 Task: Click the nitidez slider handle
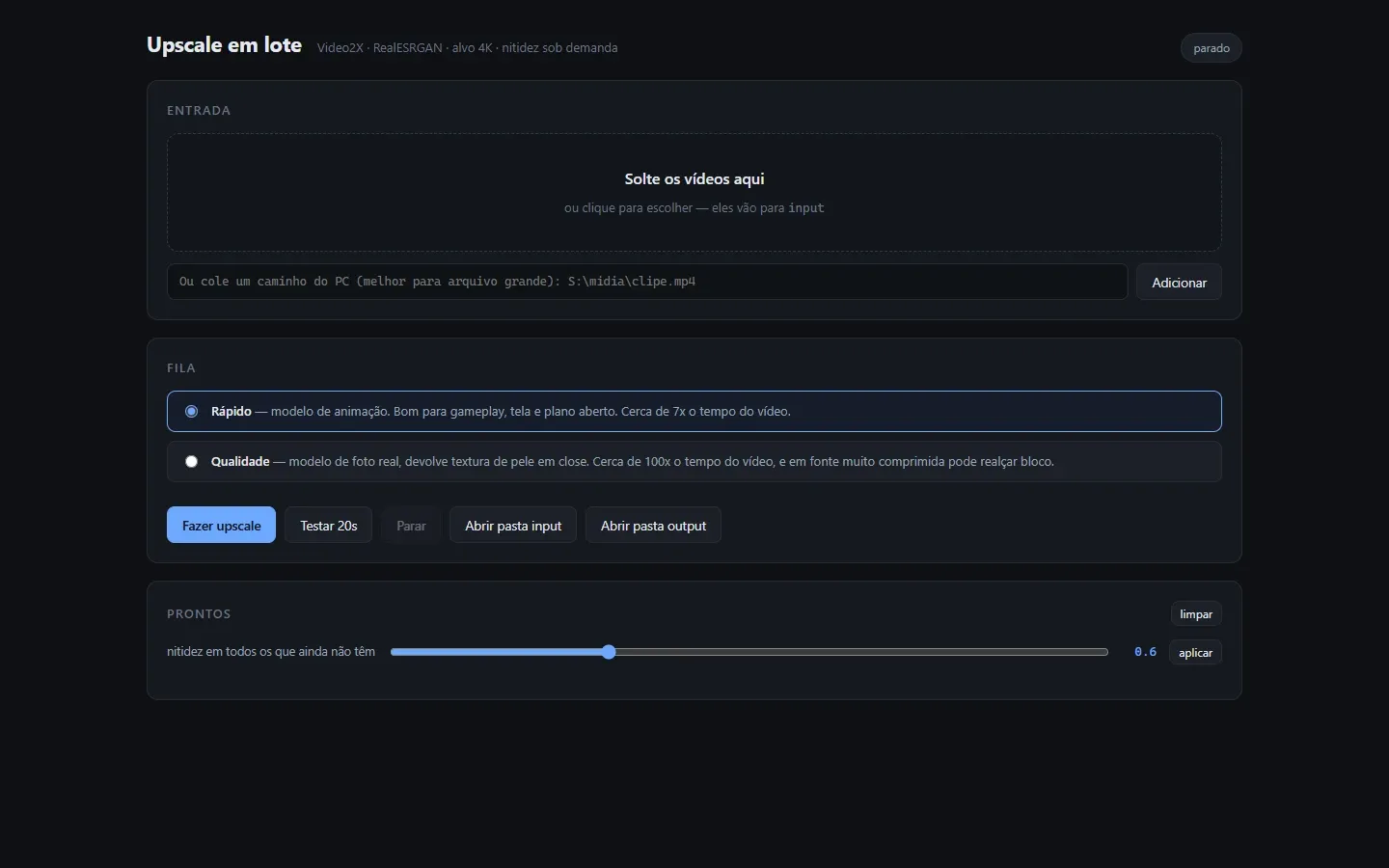point(609,652)
